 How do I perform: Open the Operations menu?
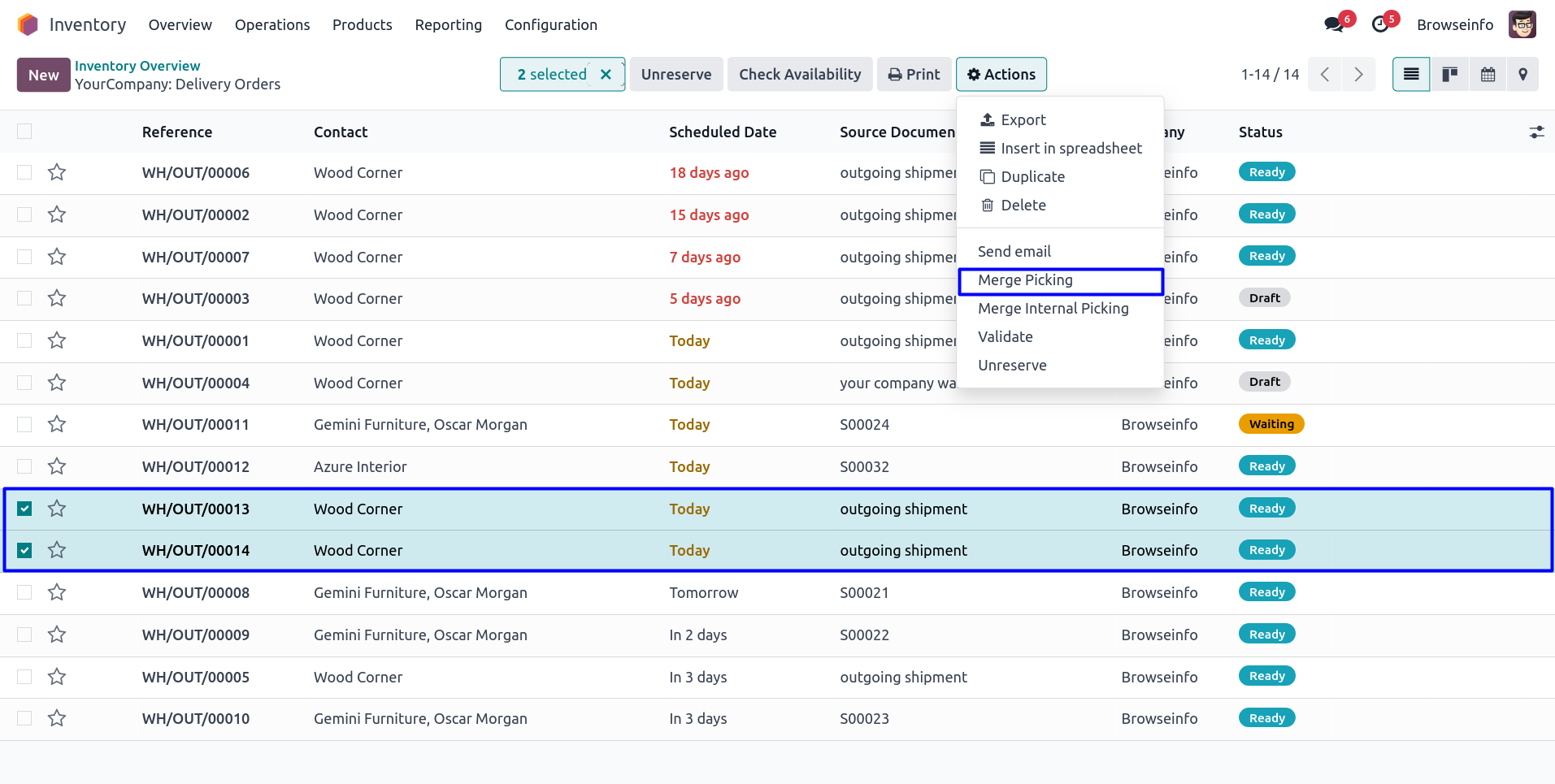point(272,25)
